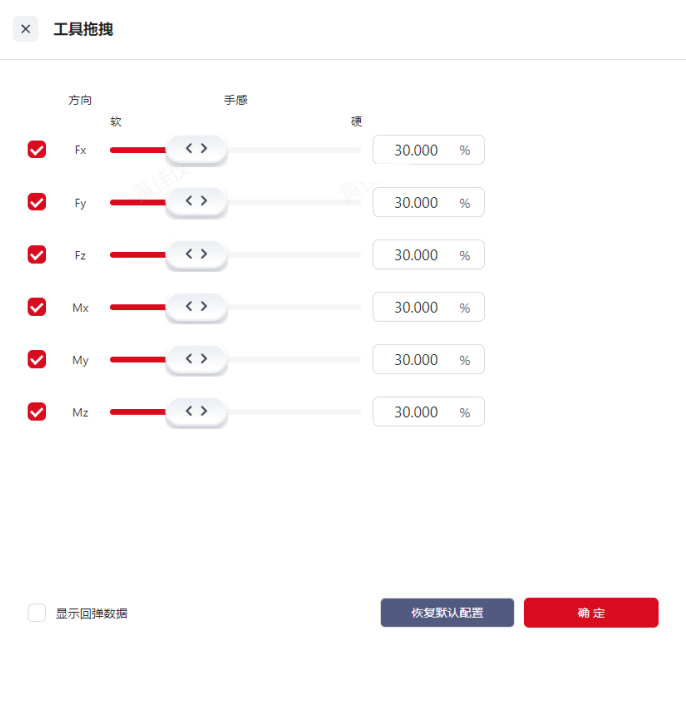Click the Fy slider handle
The width and height of the screenshot is (686, 713).
(x=196, y=201)
